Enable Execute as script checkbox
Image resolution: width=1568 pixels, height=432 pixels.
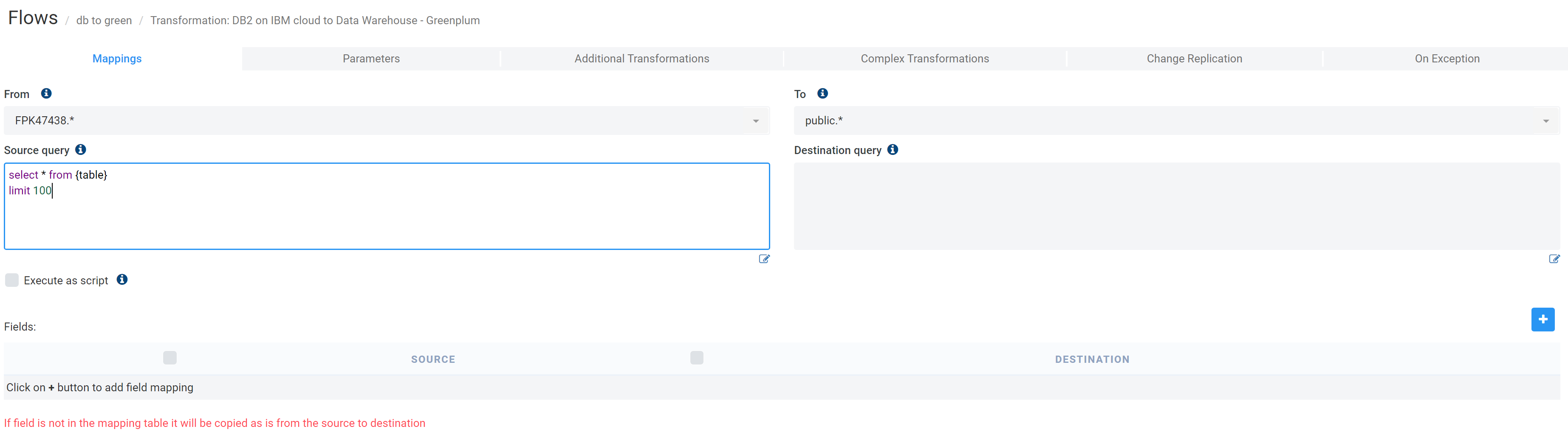(x=11, y=280)
